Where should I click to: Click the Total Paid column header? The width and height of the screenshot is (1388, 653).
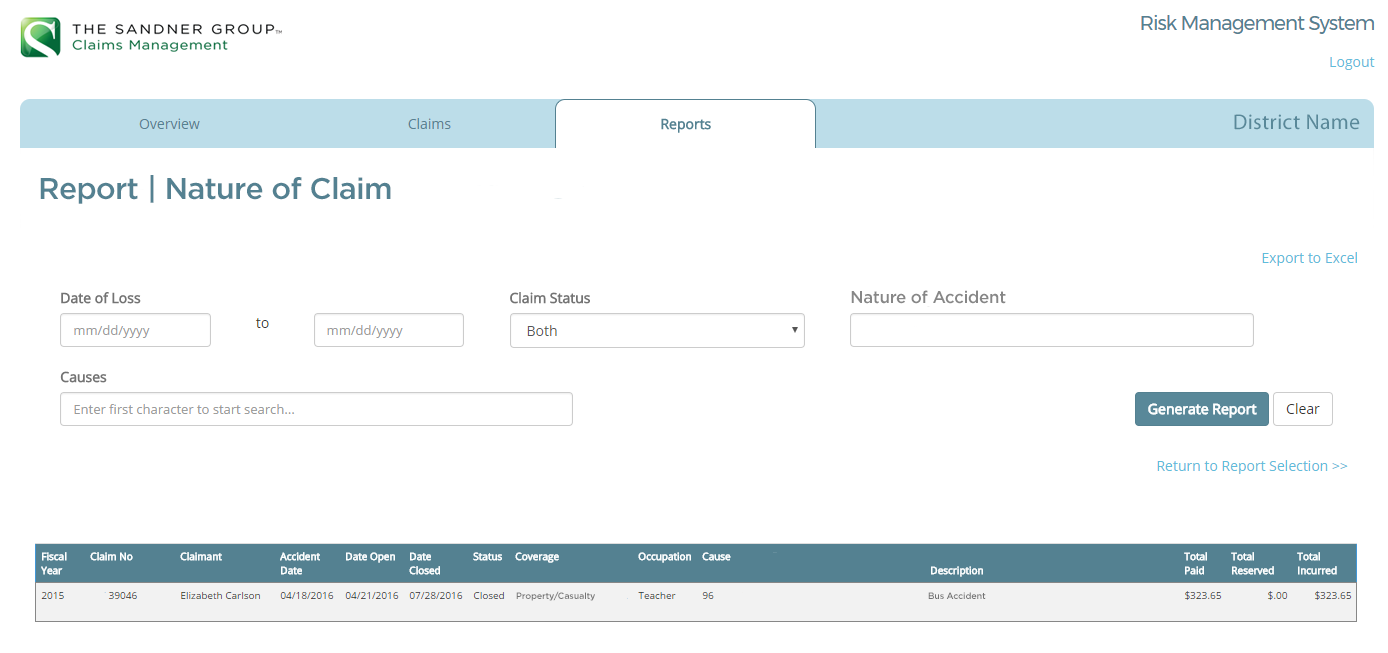click(1195, 563)
